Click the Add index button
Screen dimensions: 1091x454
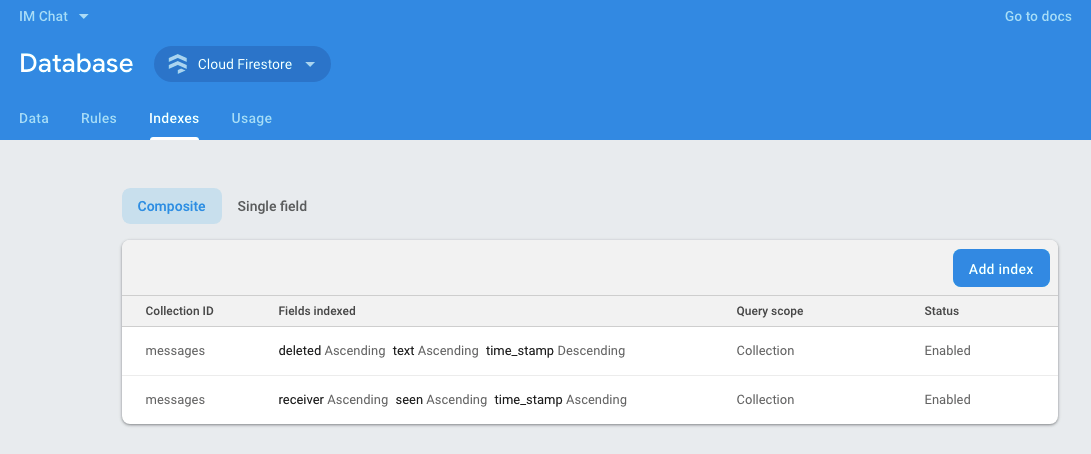tap(1001, 268)
